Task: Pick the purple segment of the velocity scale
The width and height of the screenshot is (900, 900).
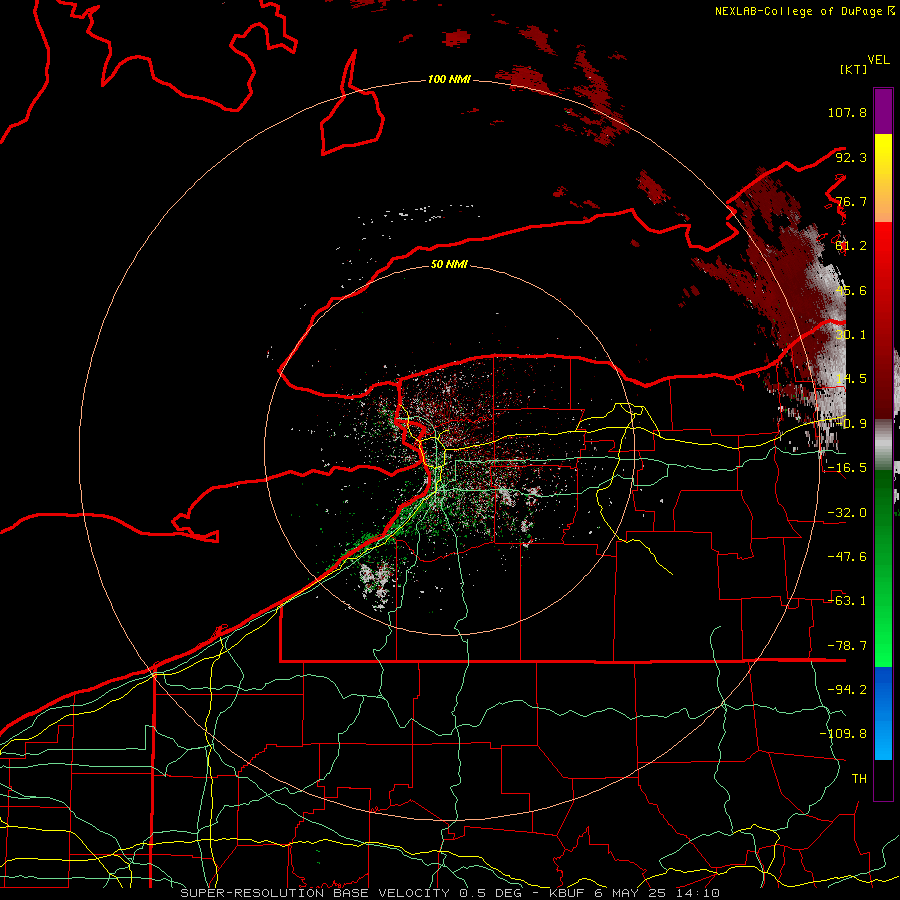Action: [883, 112]
